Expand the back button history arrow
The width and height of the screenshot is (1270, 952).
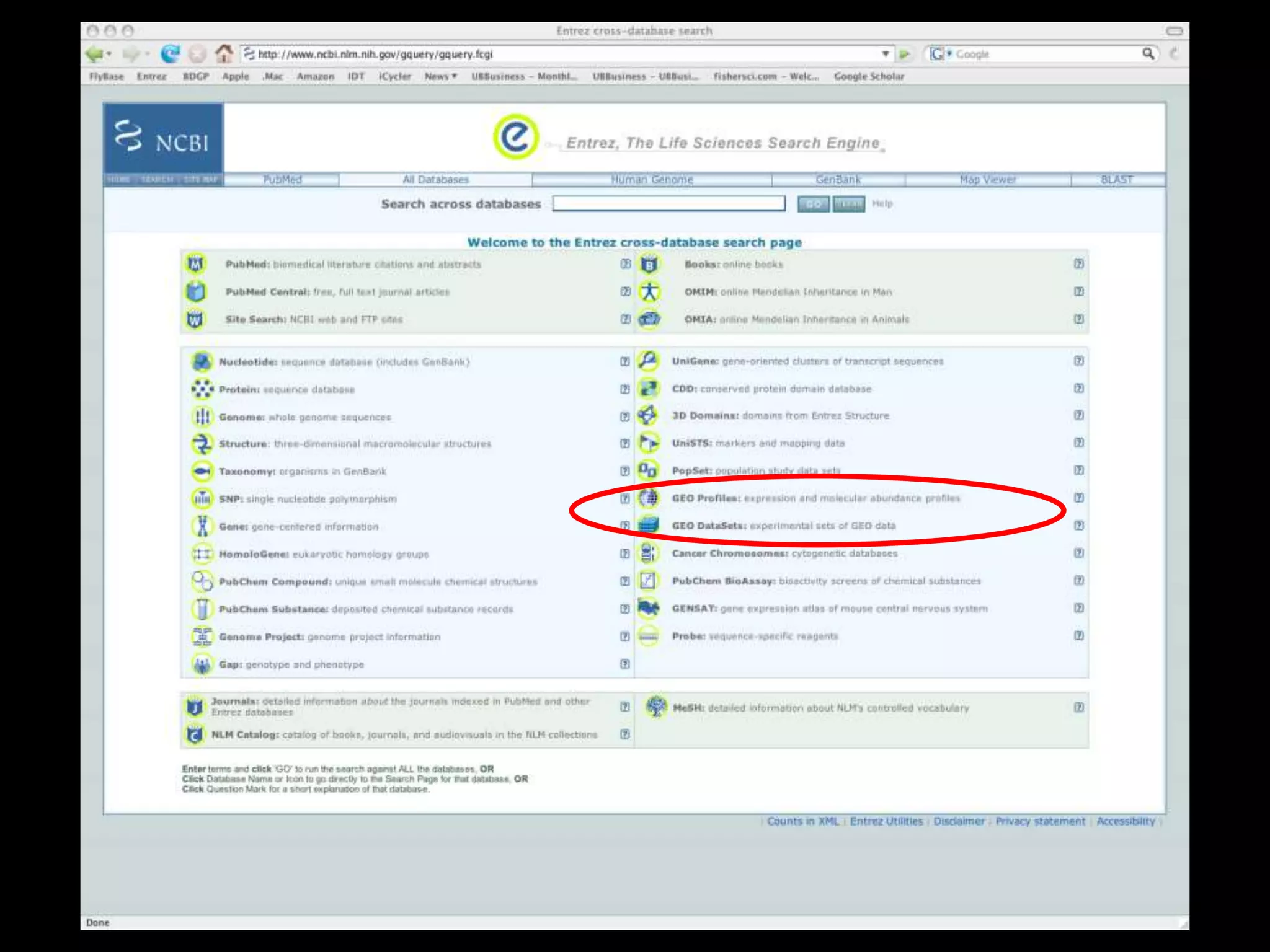pyautogui.click(x=110, y=54)
